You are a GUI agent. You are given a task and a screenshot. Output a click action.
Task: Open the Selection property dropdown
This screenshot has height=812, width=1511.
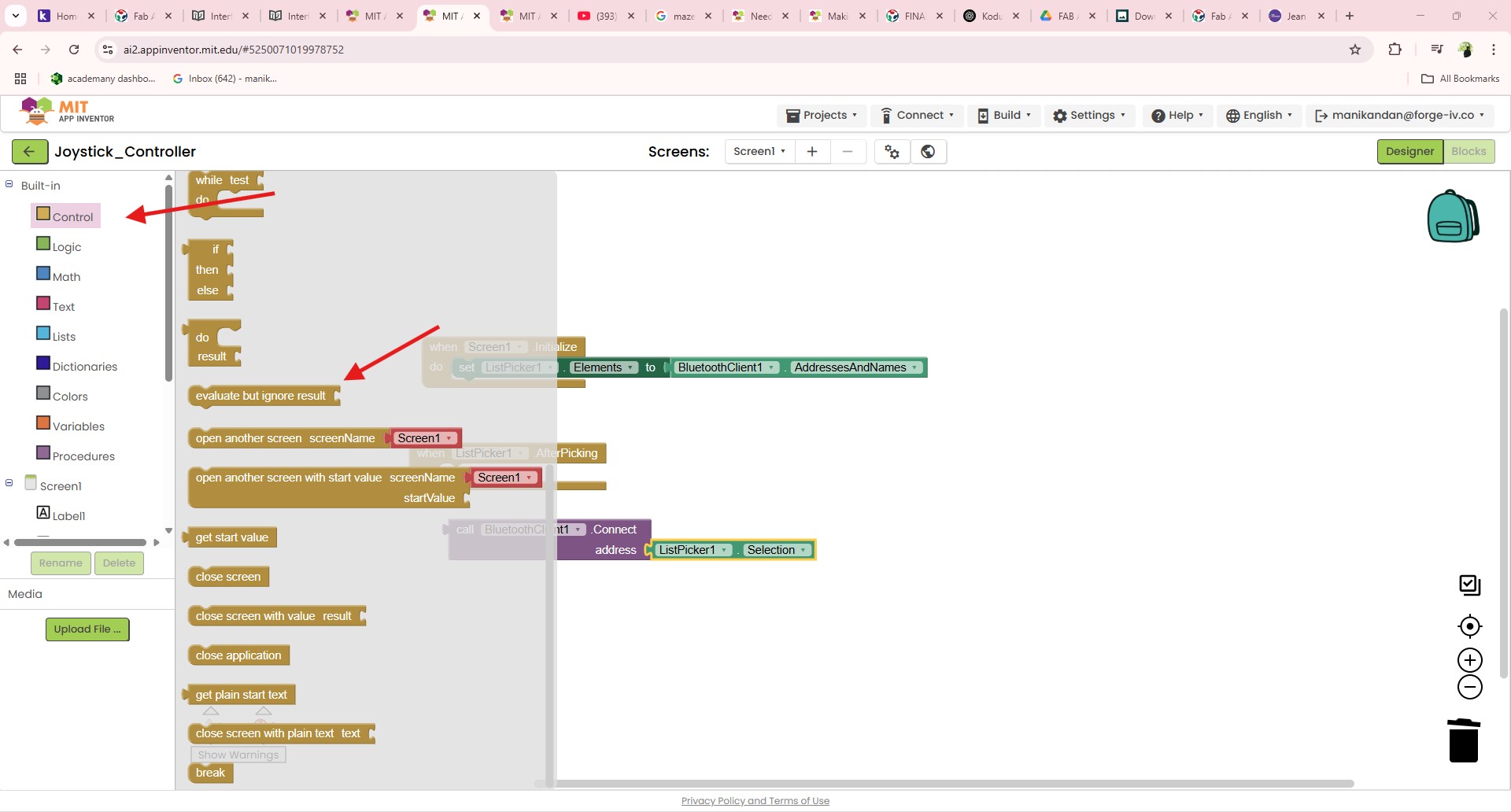click(x=777, y=550)
